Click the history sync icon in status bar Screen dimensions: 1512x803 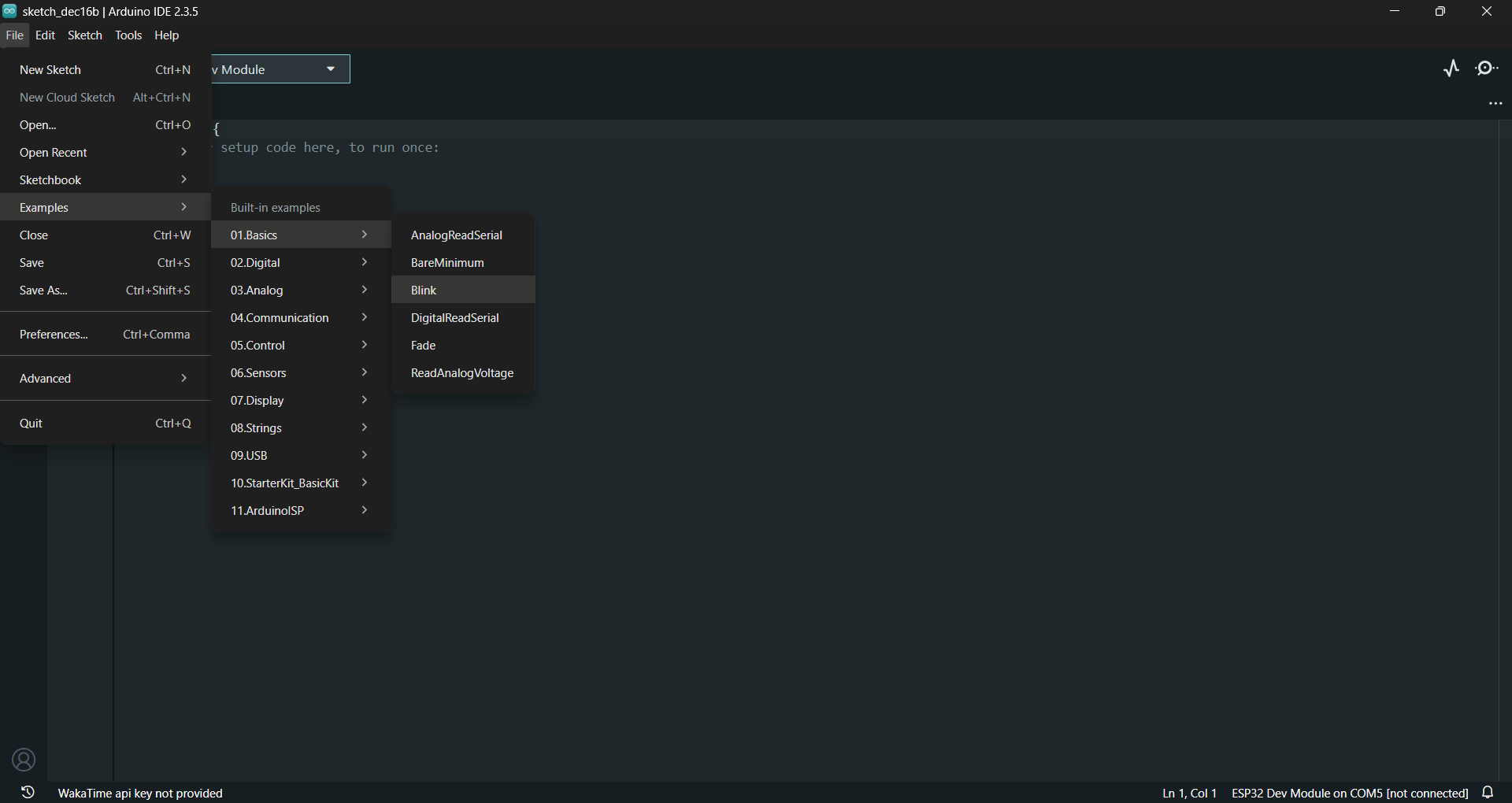click(28, 792)
